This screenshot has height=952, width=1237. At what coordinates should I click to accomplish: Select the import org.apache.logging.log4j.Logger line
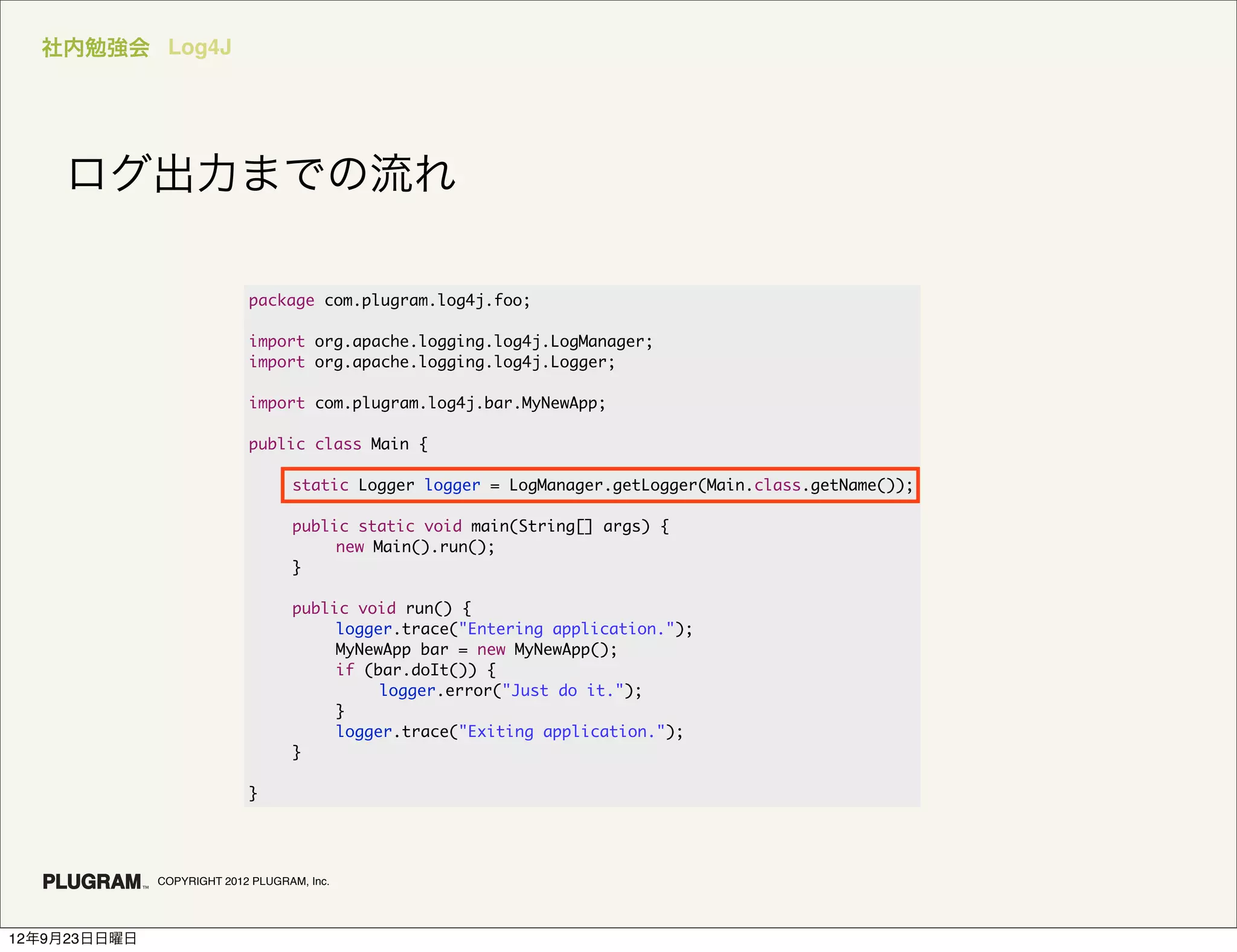pyautogui.click(x=432, y=362)
